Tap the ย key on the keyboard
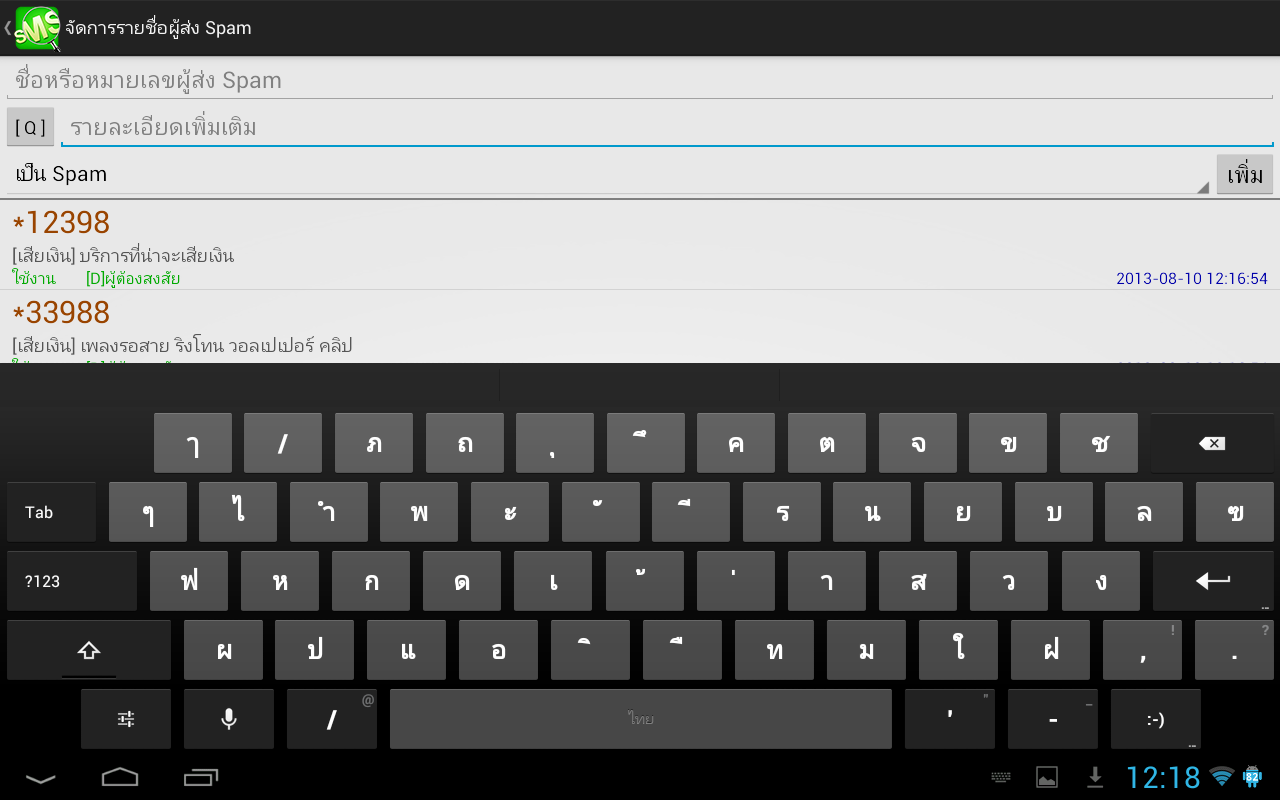The image size is (1280, 800). click(963, 512)
